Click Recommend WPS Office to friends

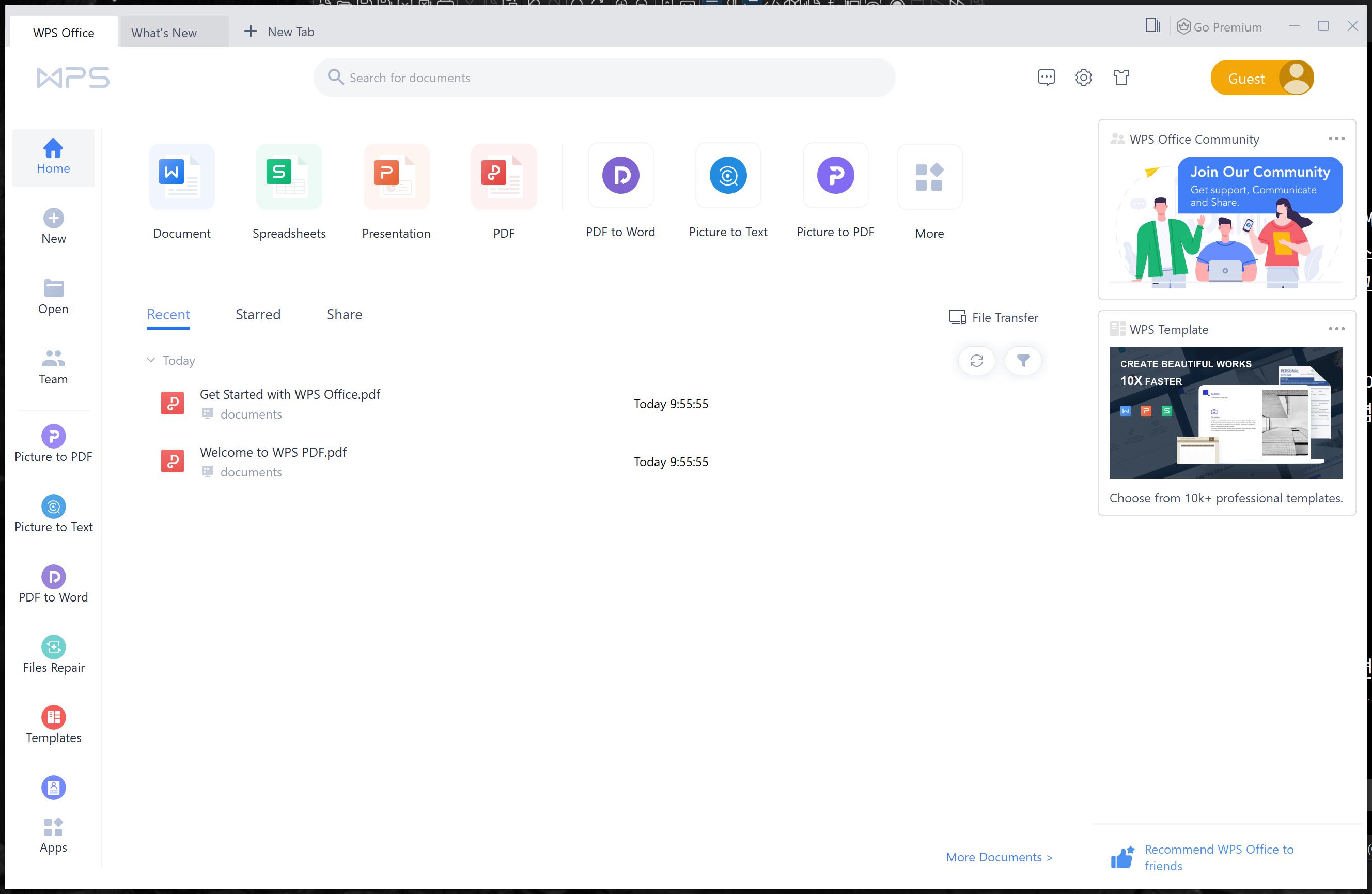pyautogui.click(x=1203, y=857)
